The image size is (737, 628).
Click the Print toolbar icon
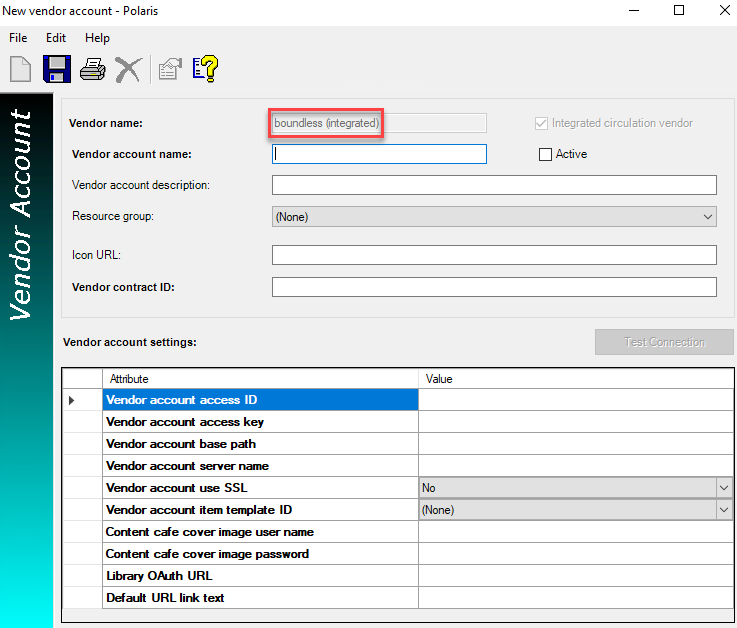(93, 69)
